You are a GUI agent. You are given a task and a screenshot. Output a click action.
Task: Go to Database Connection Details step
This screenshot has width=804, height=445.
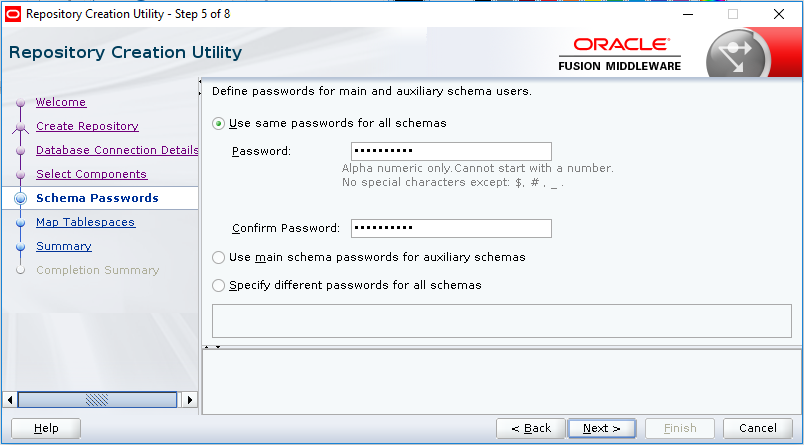117,150
